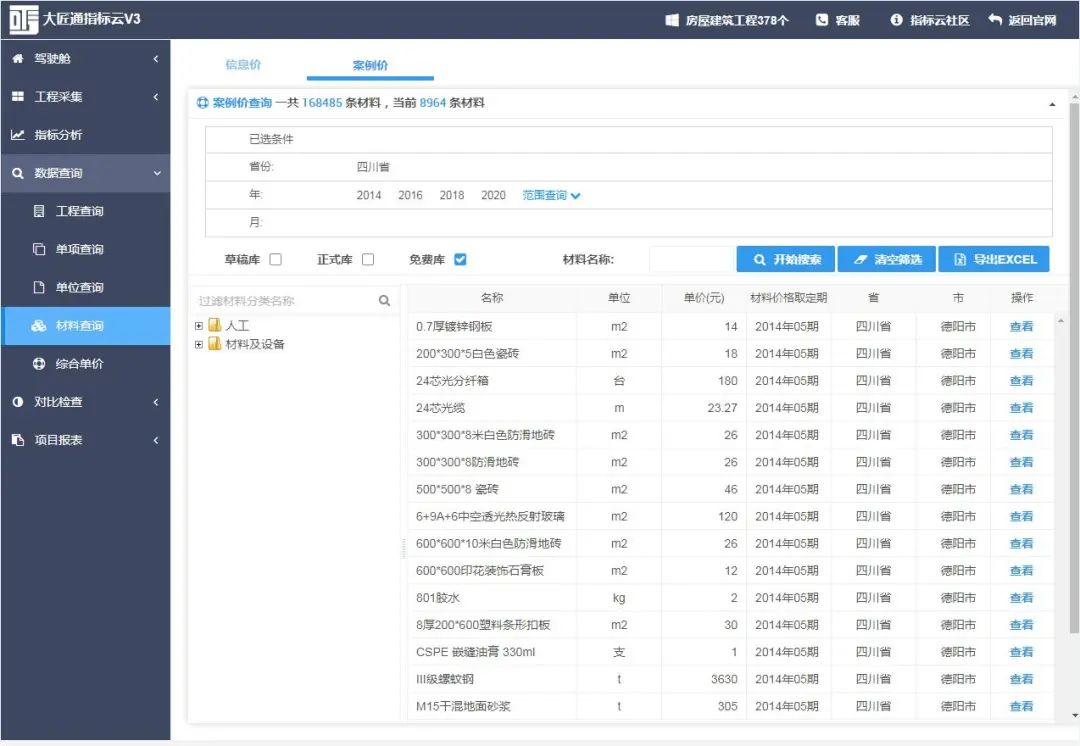Click 查看 for M15干混地面砂浆
This screenshot has width=1080, height=746.
point(1021,706)
